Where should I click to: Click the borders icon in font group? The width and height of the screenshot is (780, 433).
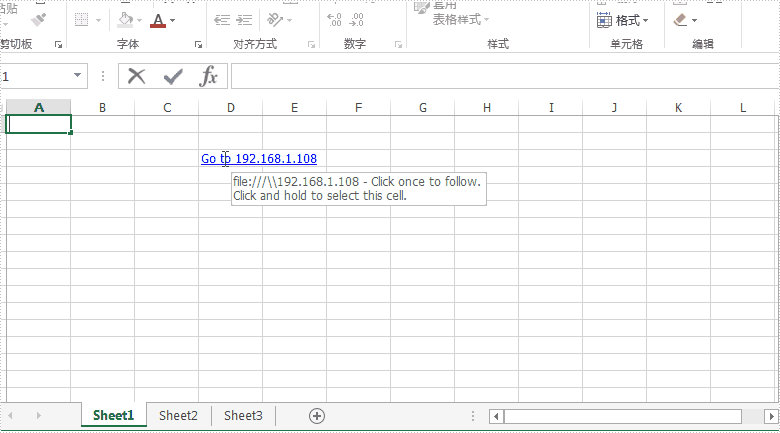(82, 20)
